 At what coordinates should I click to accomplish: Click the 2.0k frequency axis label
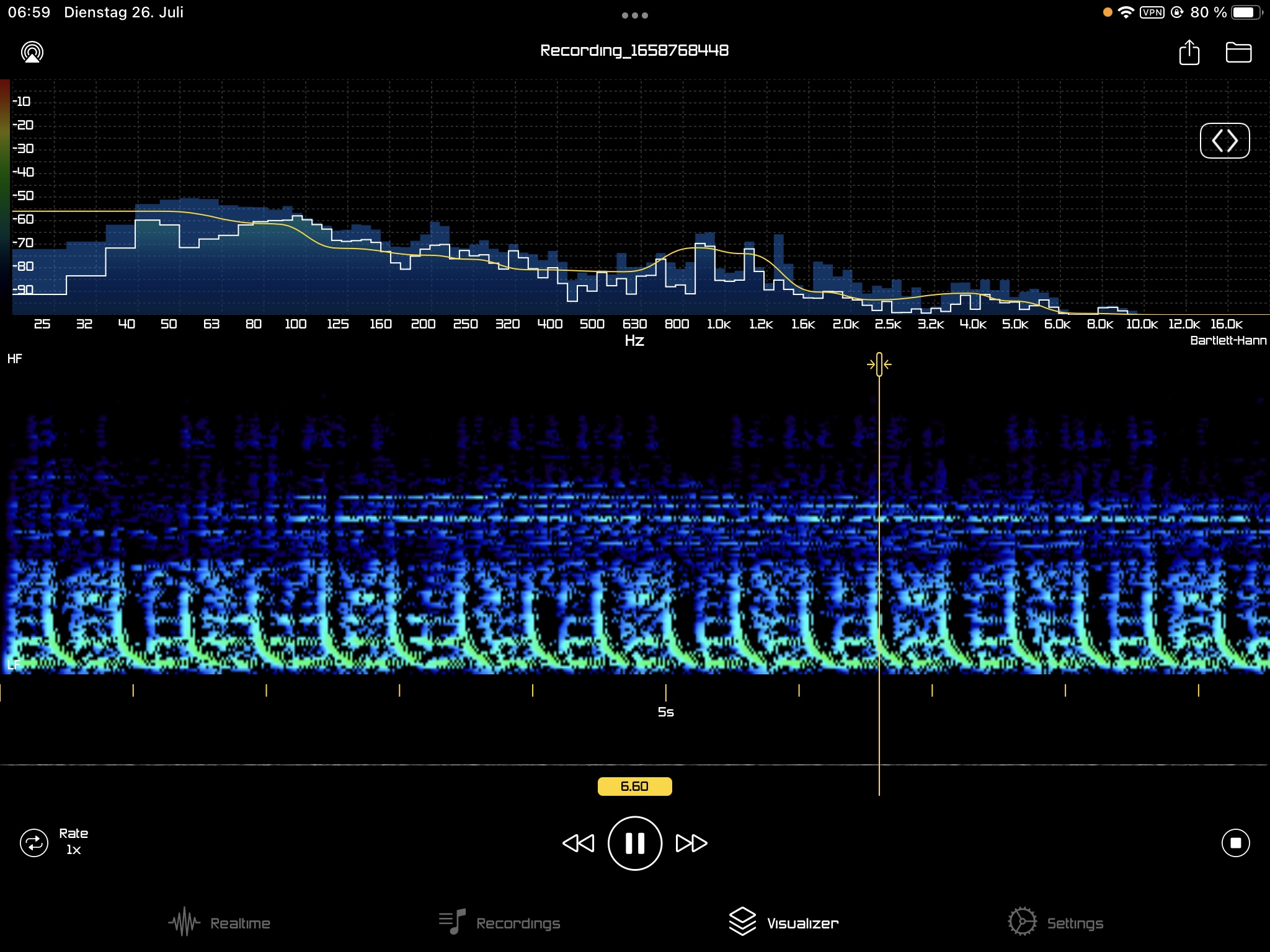[x=846, y=324]
